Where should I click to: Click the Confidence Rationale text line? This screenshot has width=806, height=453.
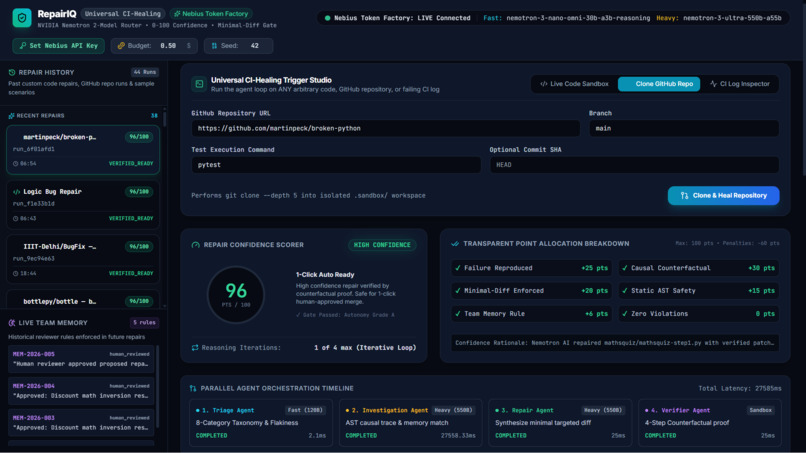coord(615,343)
